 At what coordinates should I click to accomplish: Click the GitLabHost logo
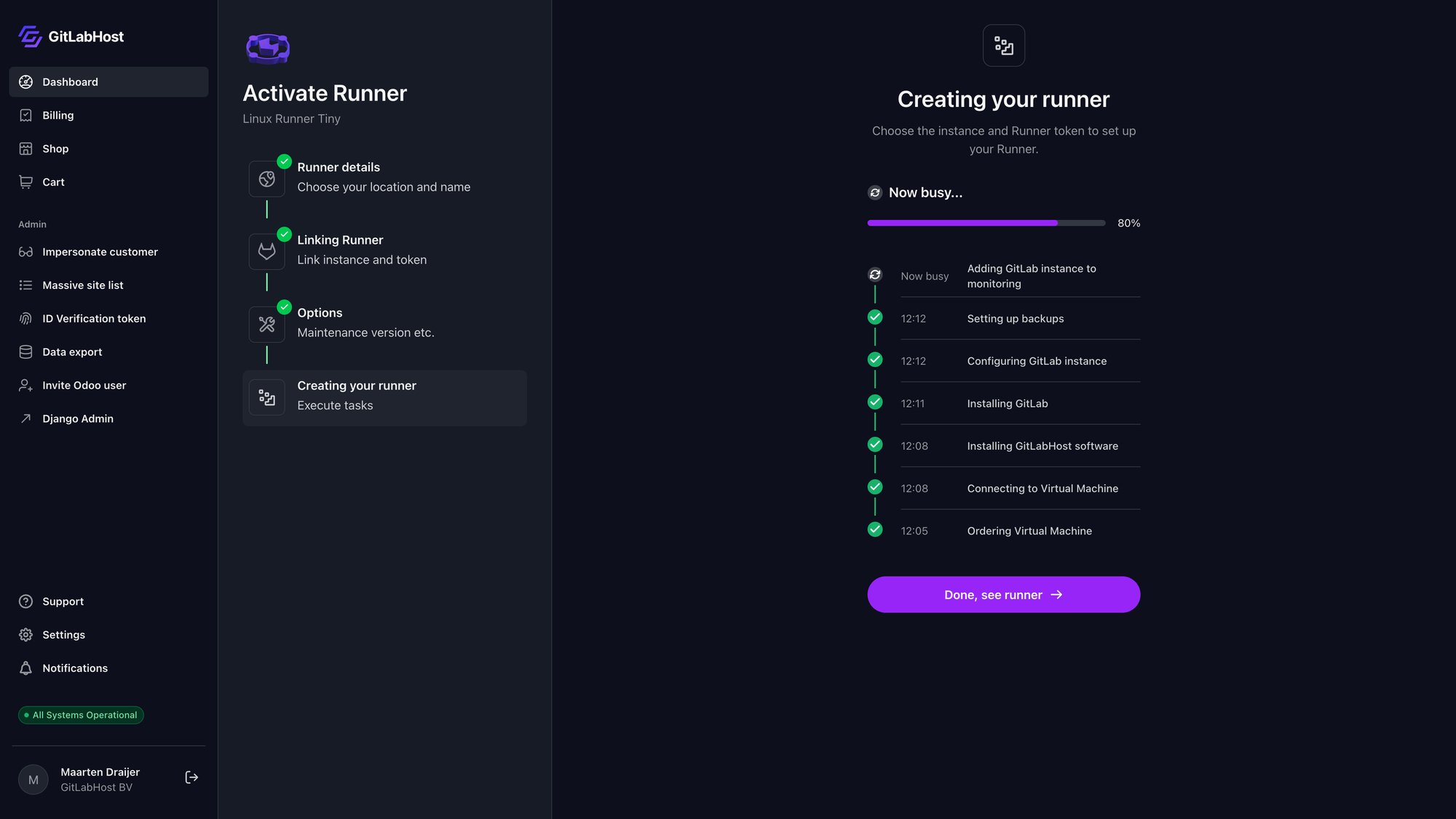tap(69, 36)
